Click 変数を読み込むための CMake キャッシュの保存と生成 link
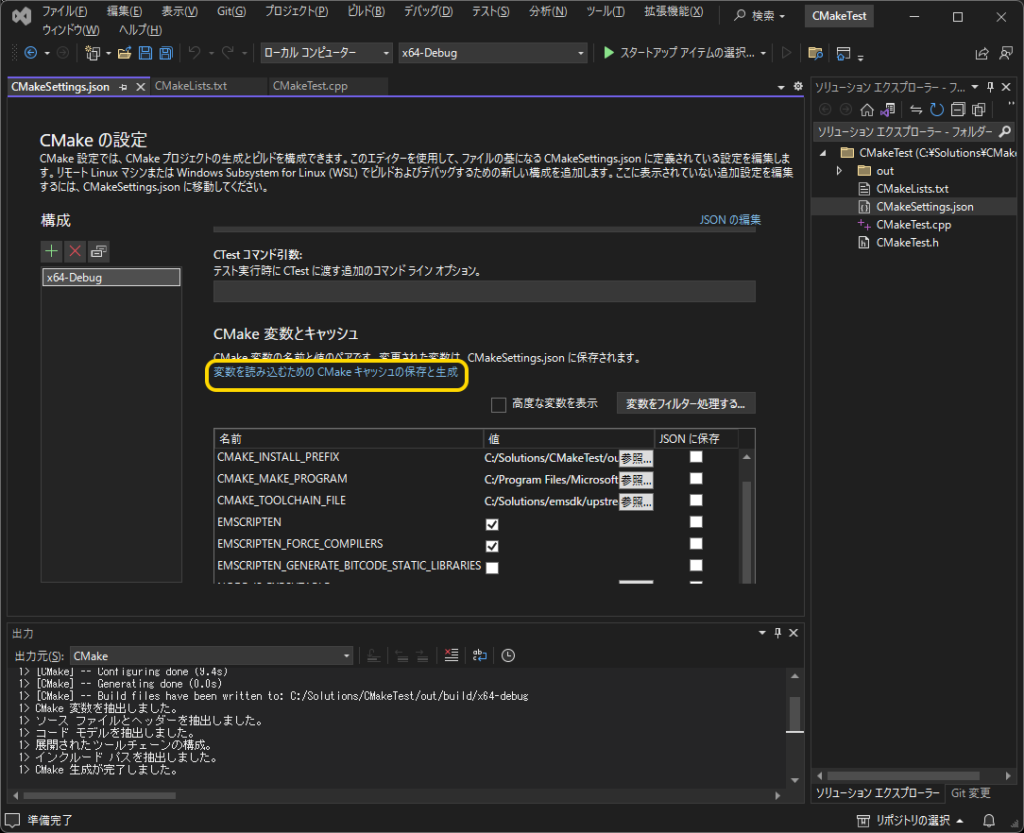This screenshot has height=833, width=1024. 336,371
